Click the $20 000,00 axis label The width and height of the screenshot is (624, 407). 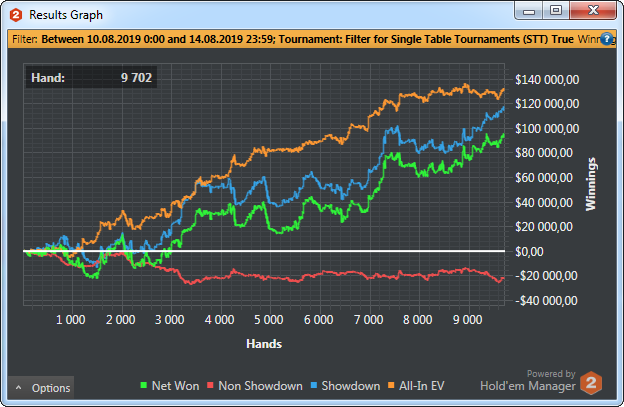tap(544, 227)
